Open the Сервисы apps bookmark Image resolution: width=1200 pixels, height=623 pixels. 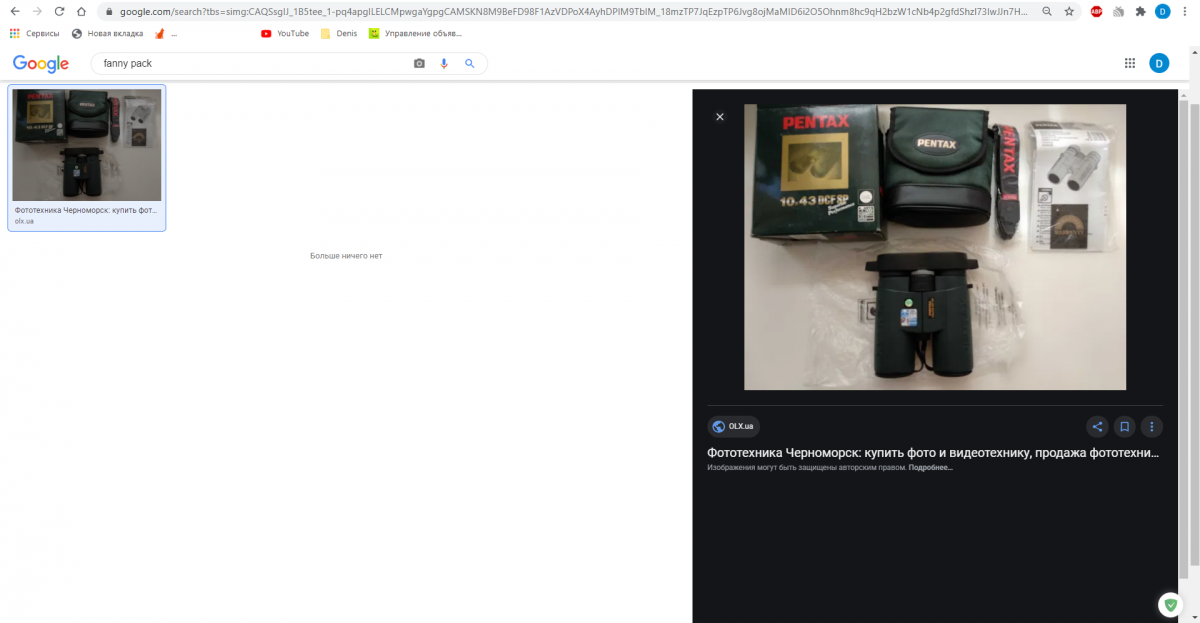(34, 33)
